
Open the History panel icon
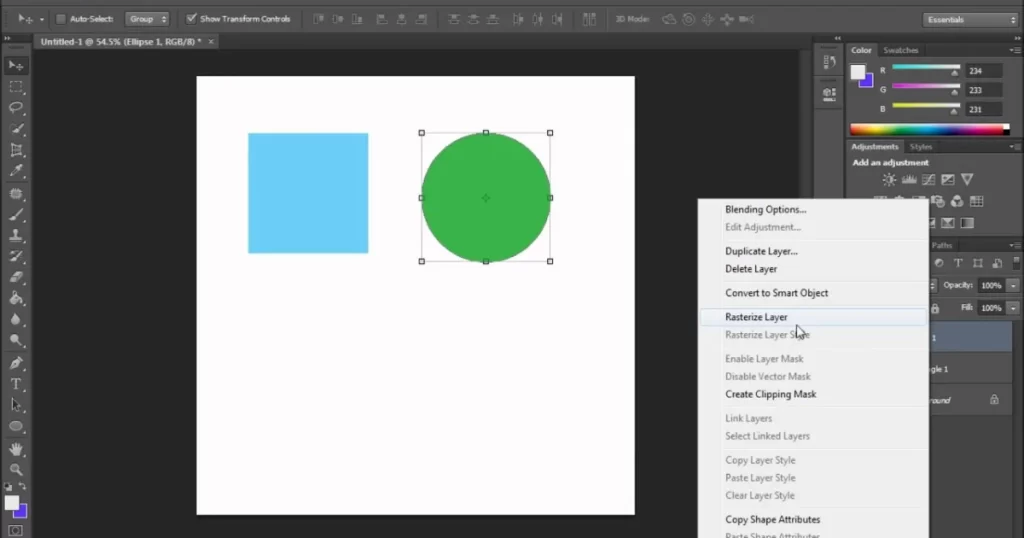click(829, 62)
